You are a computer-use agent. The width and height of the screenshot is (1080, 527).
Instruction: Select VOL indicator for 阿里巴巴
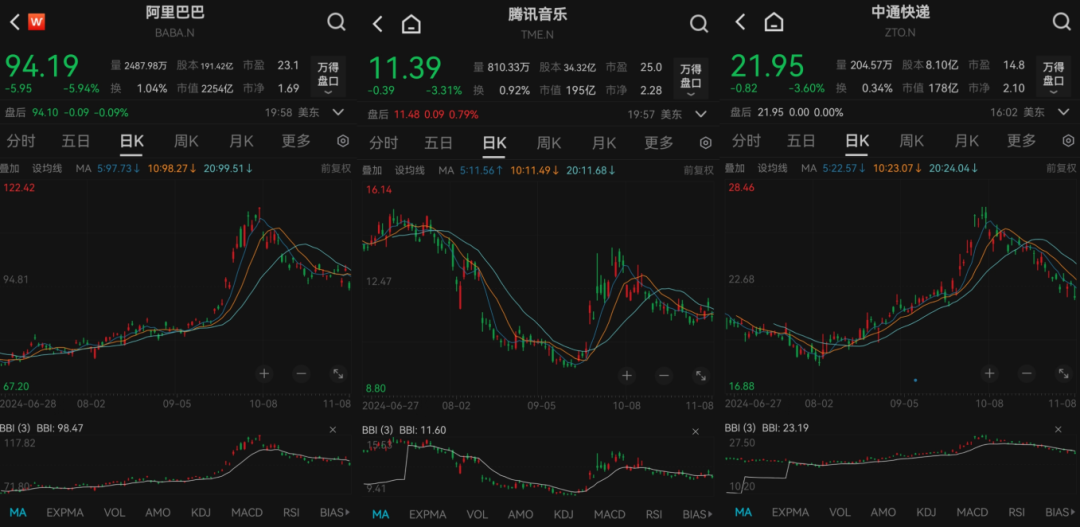(x=114, y=513)
